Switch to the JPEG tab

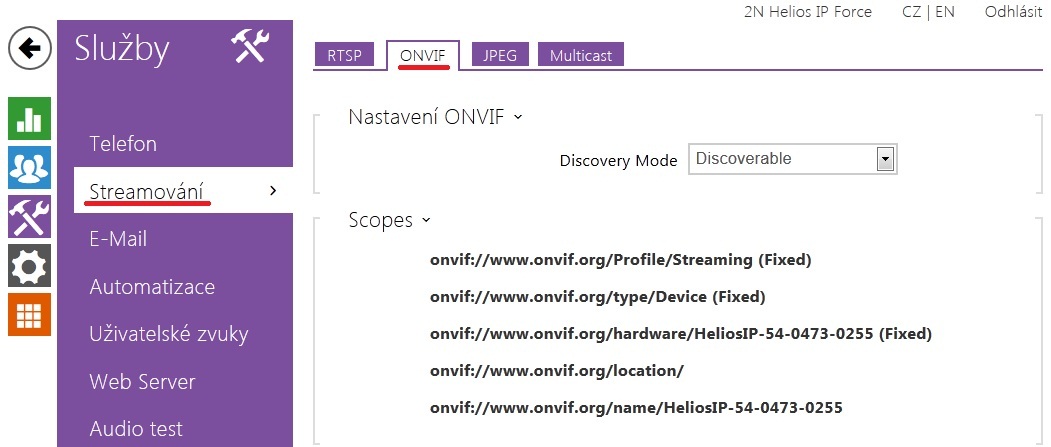tap(500, 55)
